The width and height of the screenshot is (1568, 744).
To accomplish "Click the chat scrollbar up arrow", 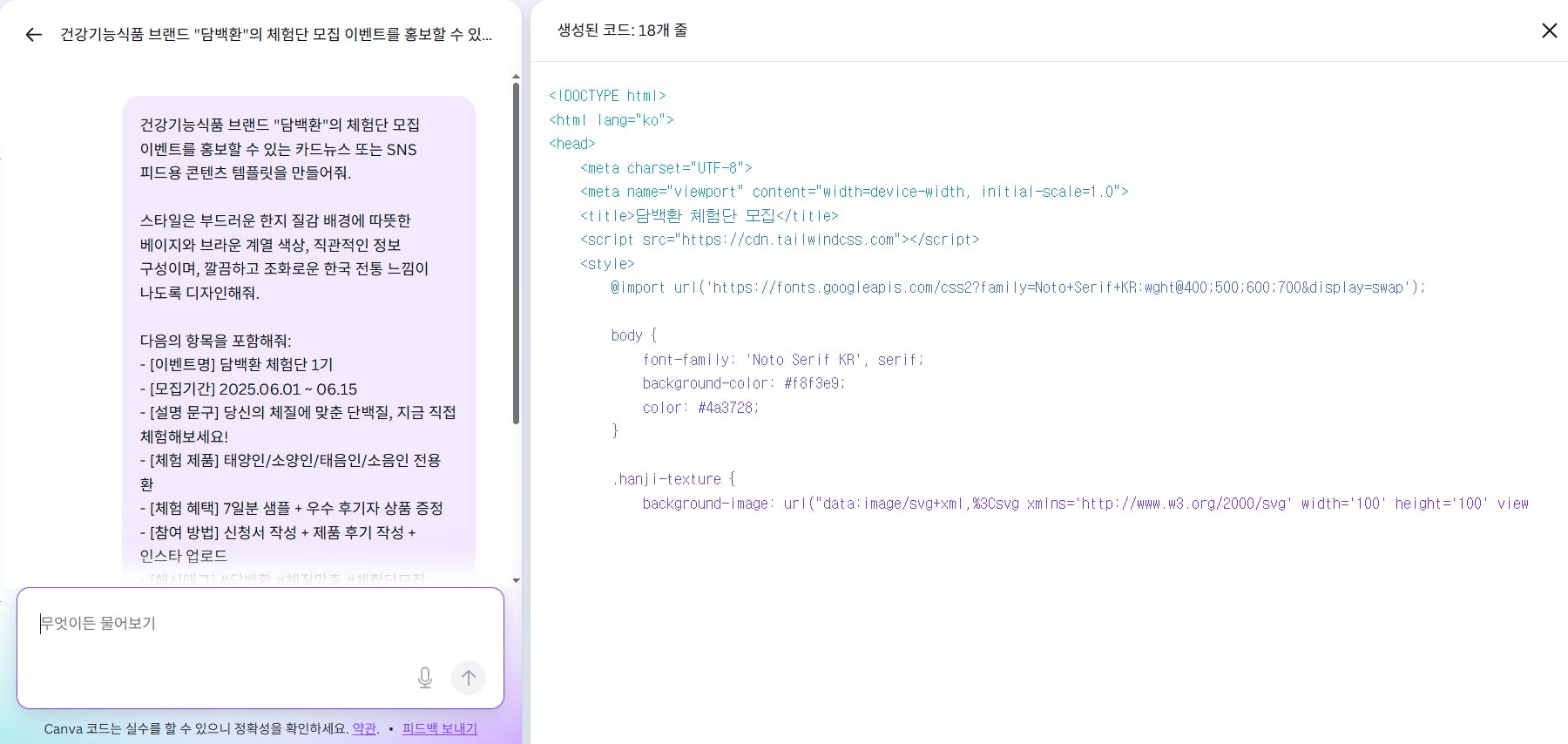I will click(516, 77).
